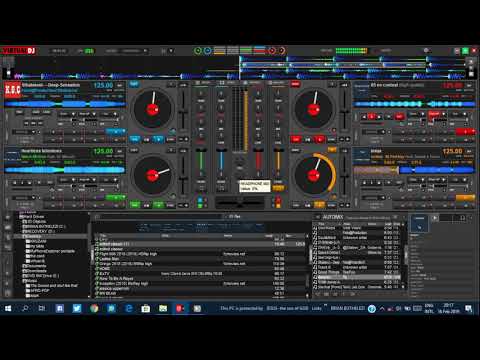This screenshot has height=360, width=480.
Task: Trigger the blue hot cue pad on the top-left deck
Action: click(115, 132)
